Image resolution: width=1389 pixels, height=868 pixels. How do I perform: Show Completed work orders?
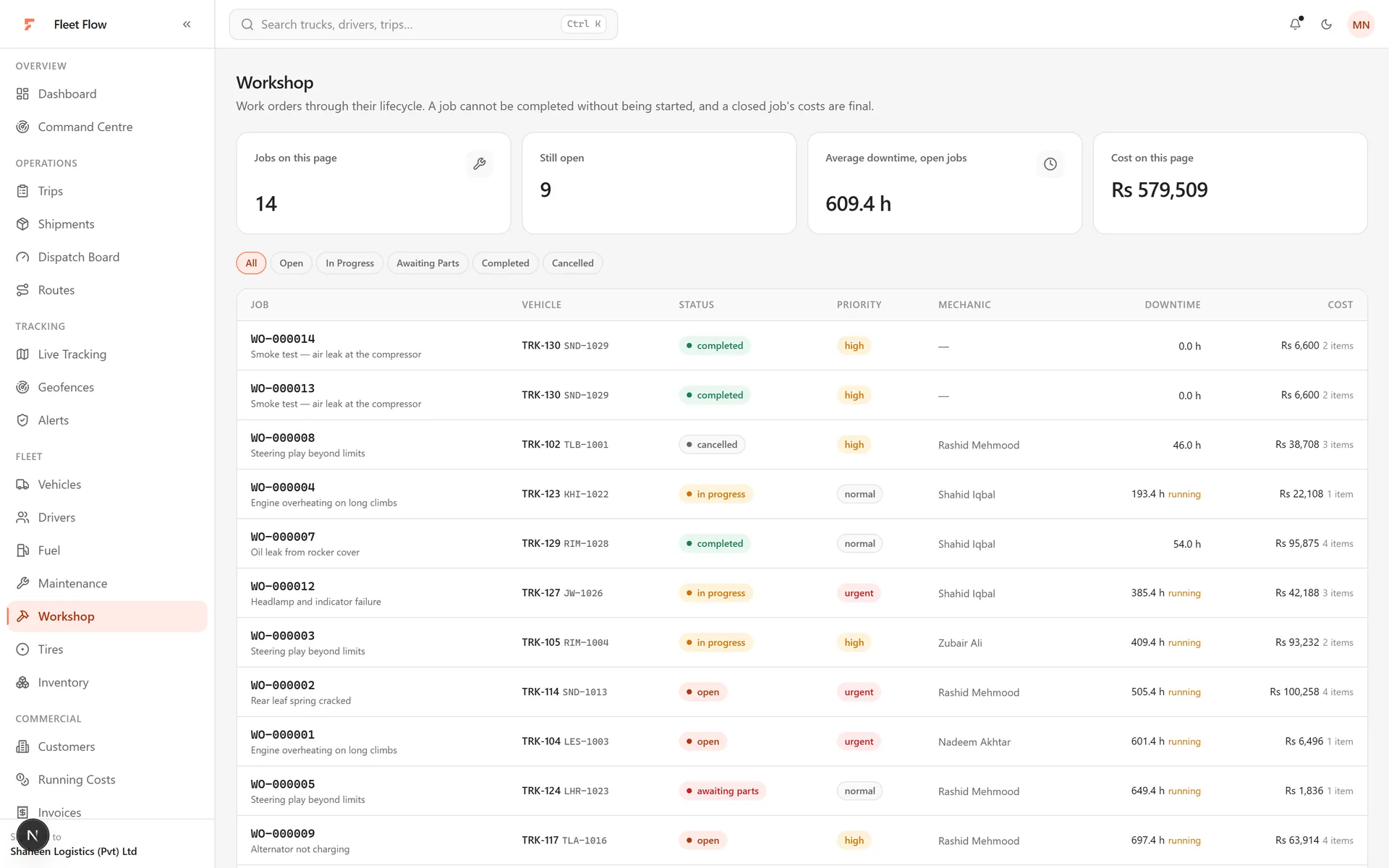pyautogui.click(x=506, y=263)
